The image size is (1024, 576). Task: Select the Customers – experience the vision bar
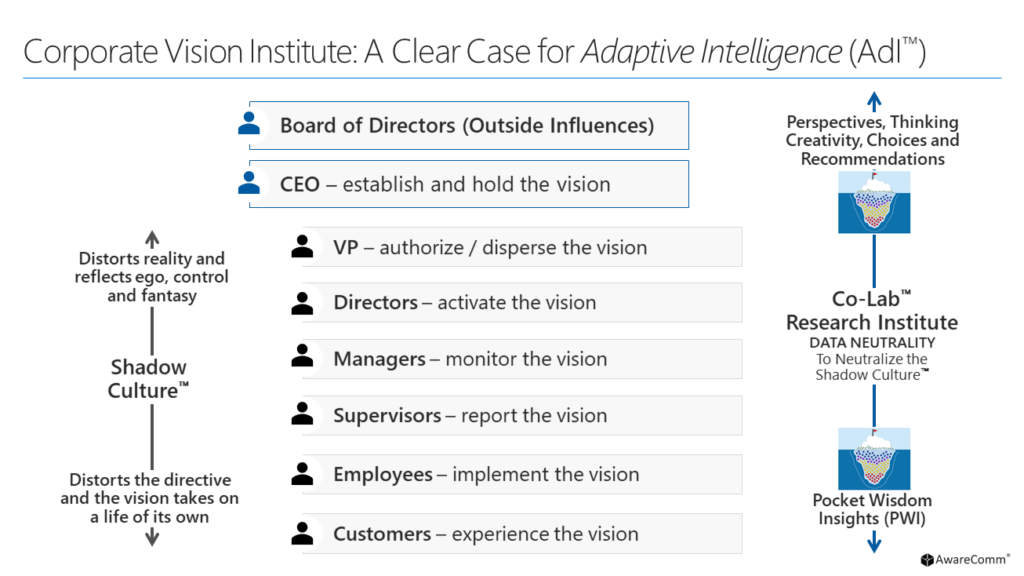[x=522, y=534]
